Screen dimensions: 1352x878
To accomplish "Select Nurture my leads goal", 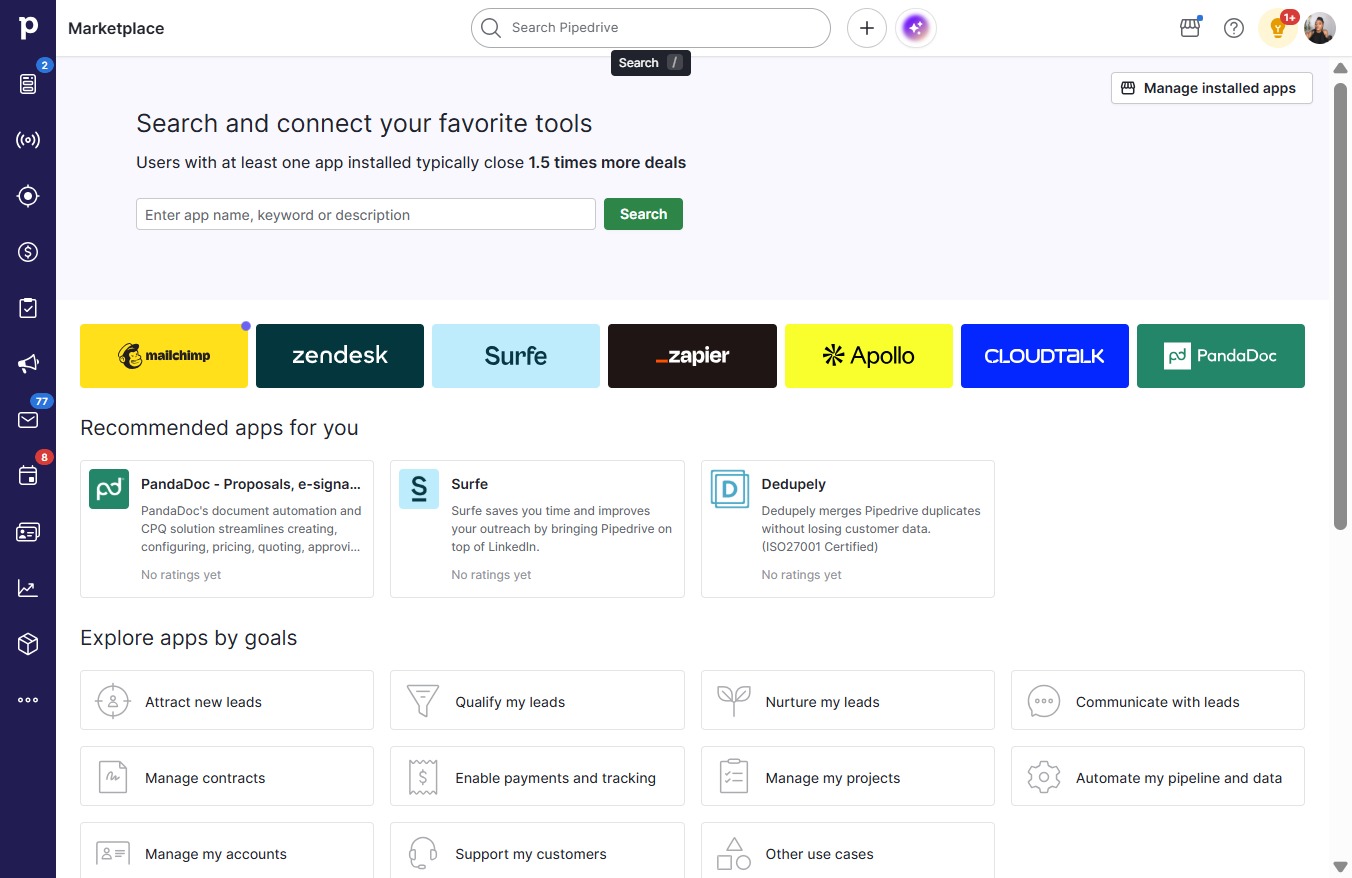I will [x=848, y=700].
